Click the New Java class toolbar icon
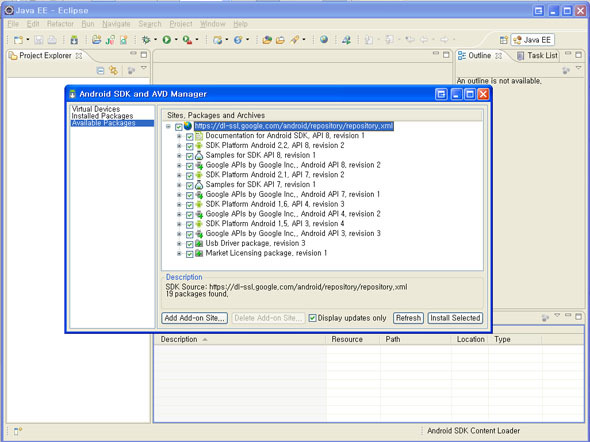590x442 pixels. [110, 40]
